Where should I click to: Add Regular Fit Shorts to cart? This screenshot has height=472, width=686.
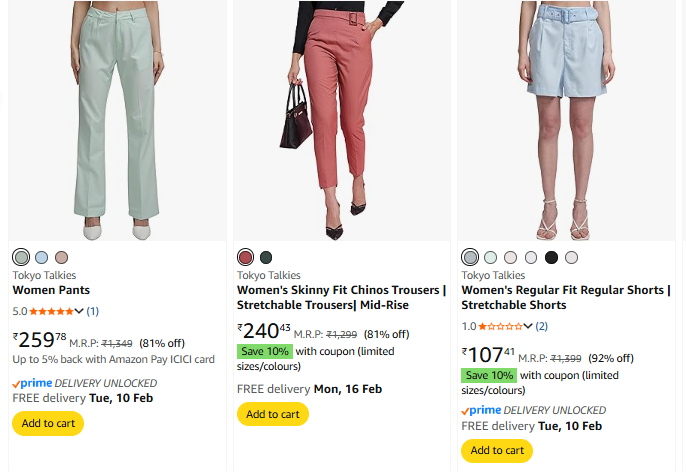497,450
